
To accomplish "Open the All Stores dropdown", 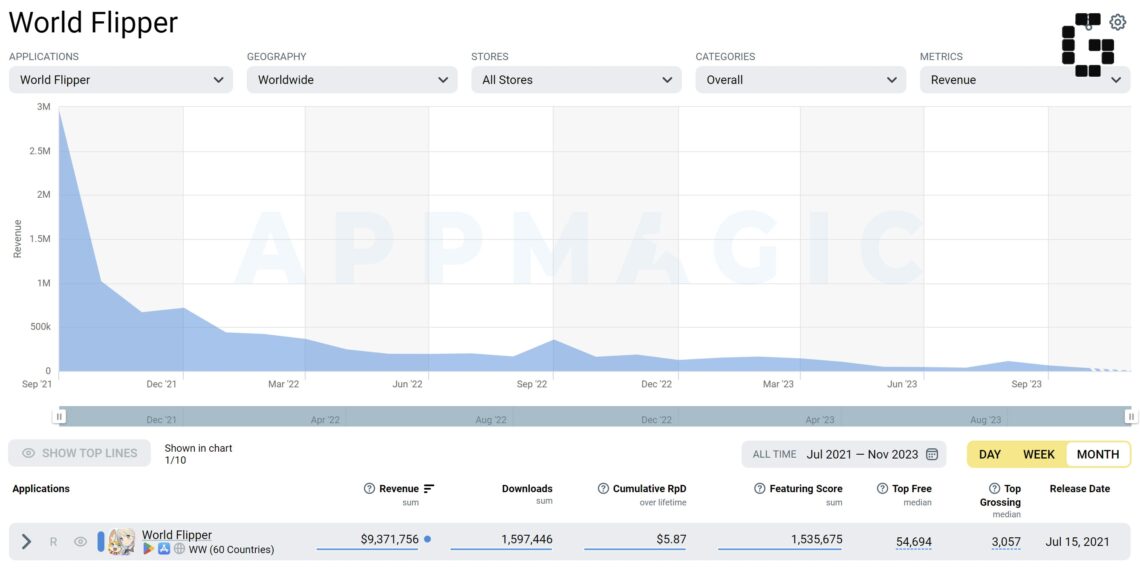I will coord(577,80).
